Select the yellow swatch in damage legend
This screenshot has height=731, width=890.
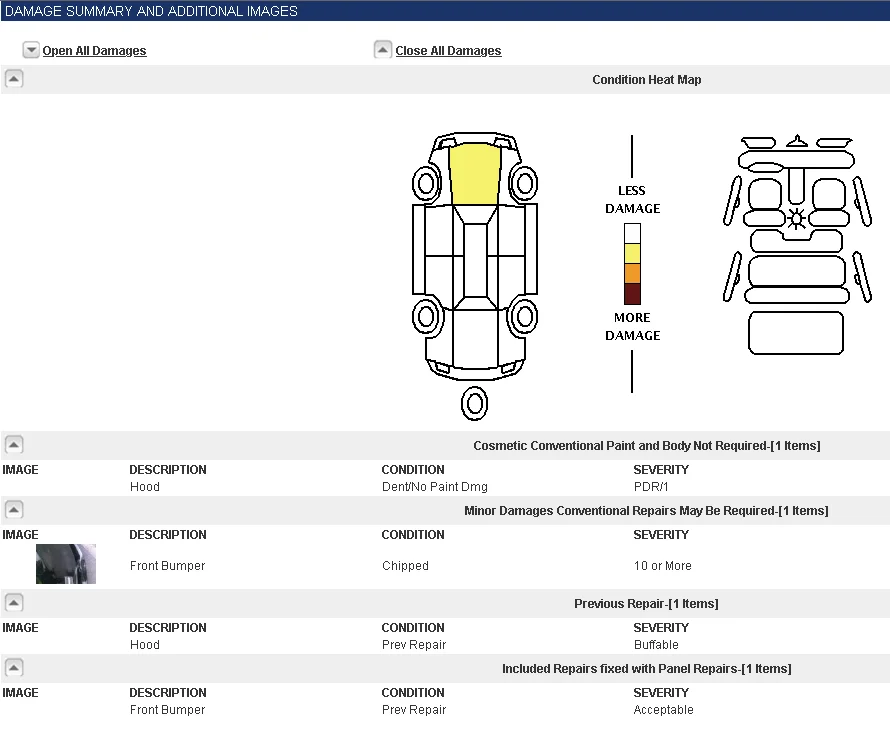pos(632,253)
